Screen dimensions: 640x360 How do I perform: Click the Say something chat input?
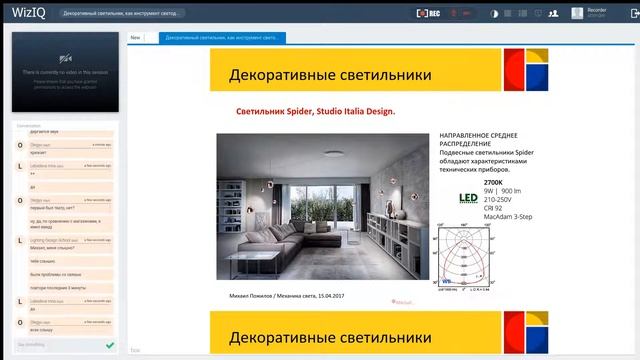click(60, 345)
